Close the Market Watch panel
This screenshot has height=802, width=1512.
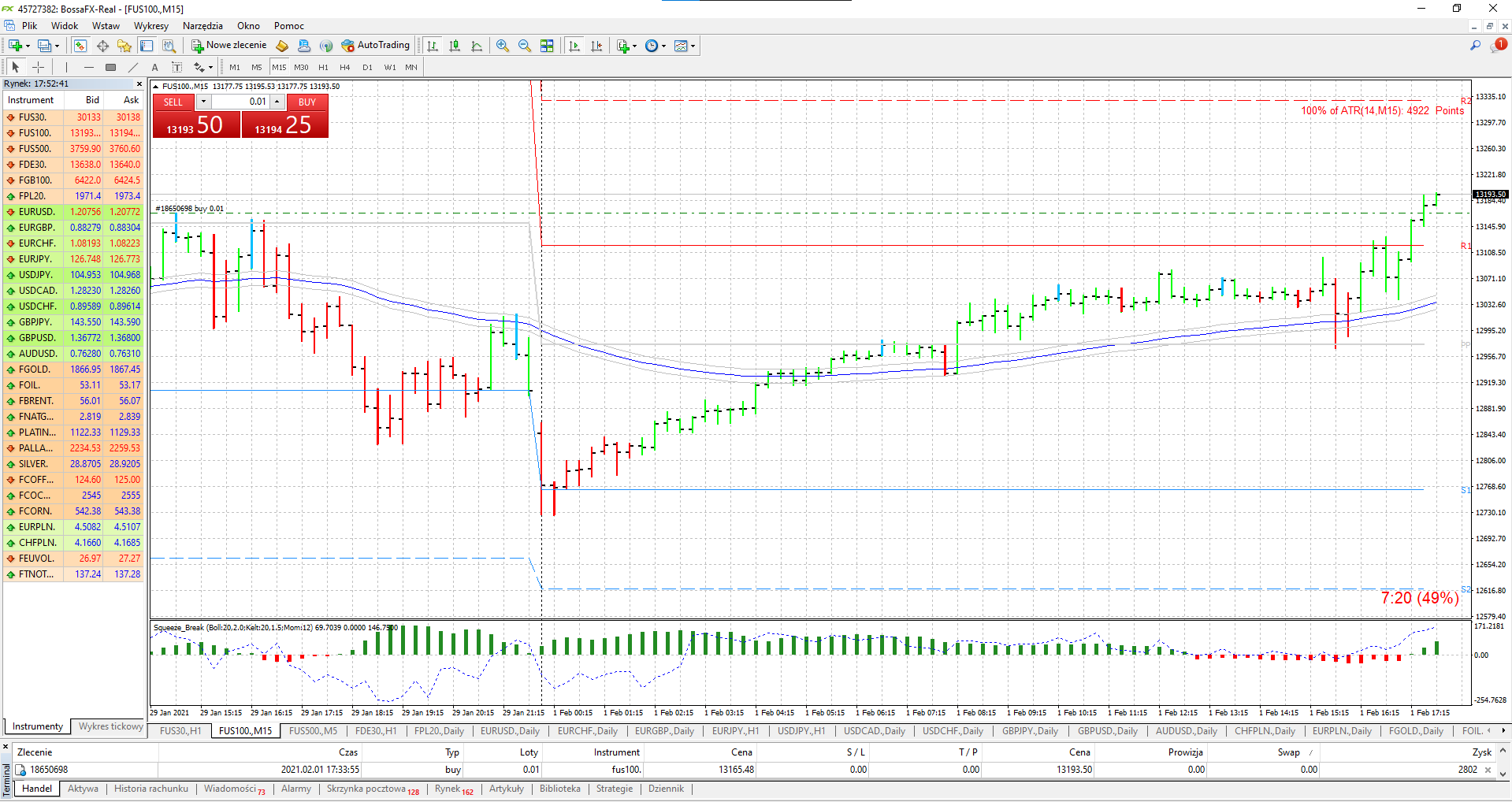click(x=139, y=84)
